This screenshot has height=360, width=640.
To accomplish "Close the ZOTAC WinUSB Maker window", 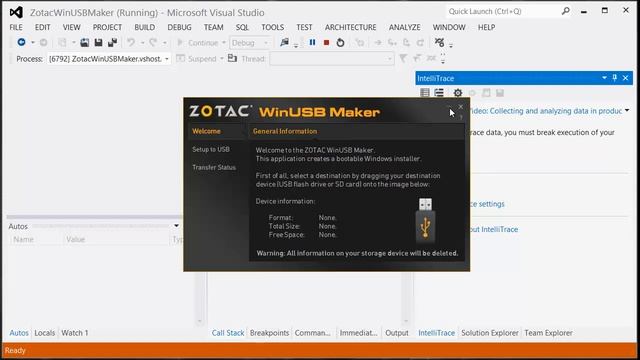I will pos(461,107).
